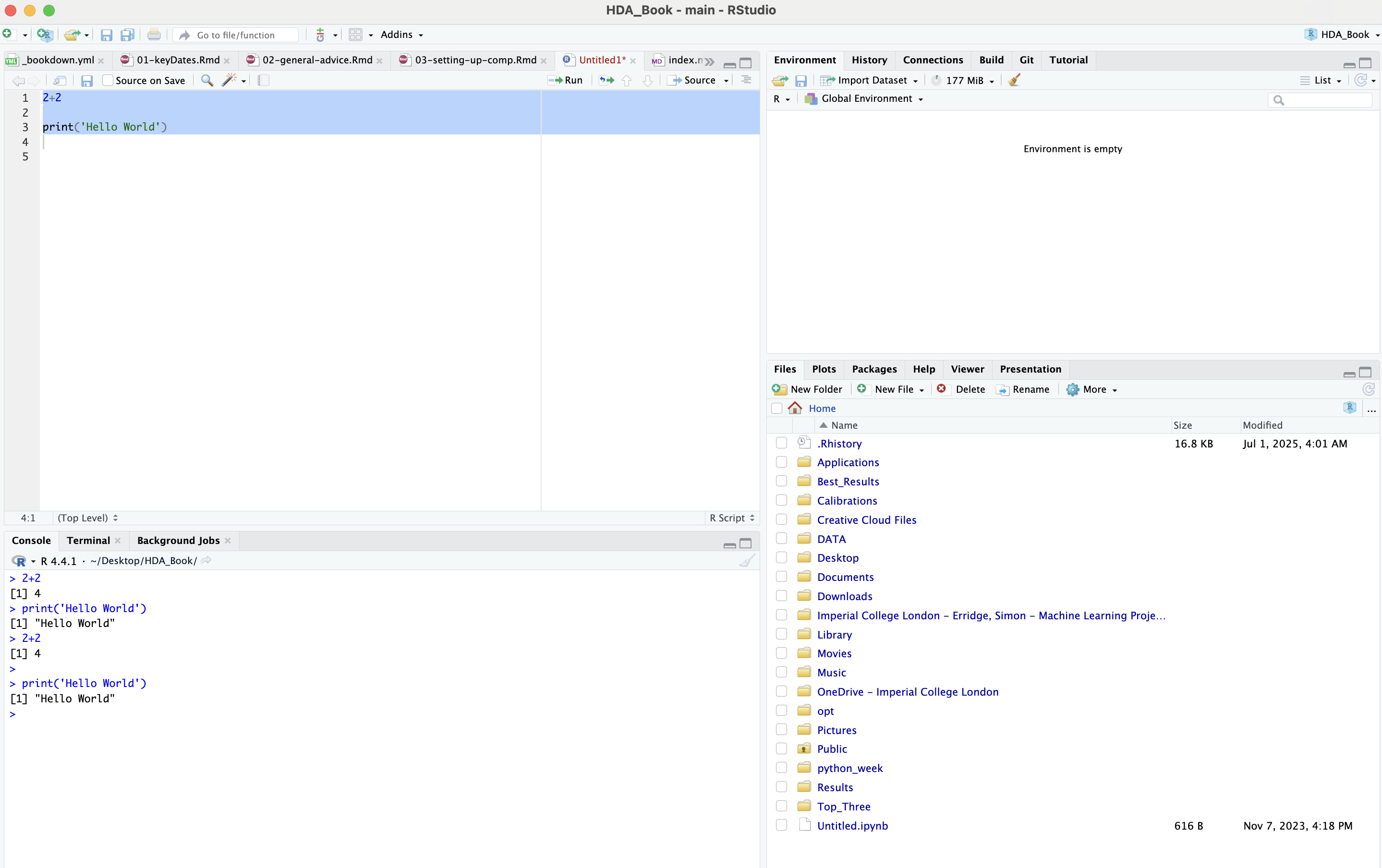Click the Run button in editor
Screen dimensions: 1382x868
point(565,80)
